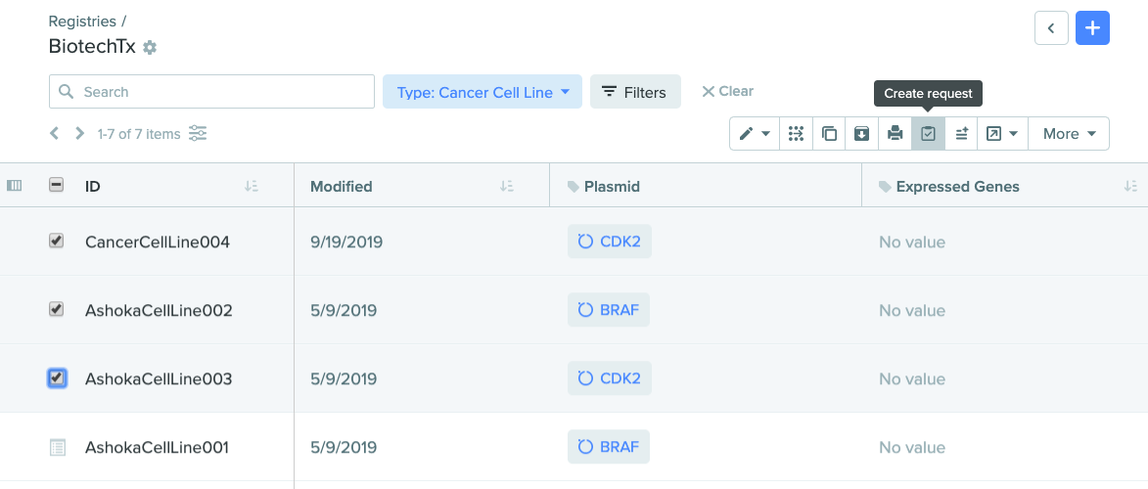Screen dimensions: 1148x489
Task: Uncheck the CancerCellLine004 checkbox
Action: click(x=56, y=241)
